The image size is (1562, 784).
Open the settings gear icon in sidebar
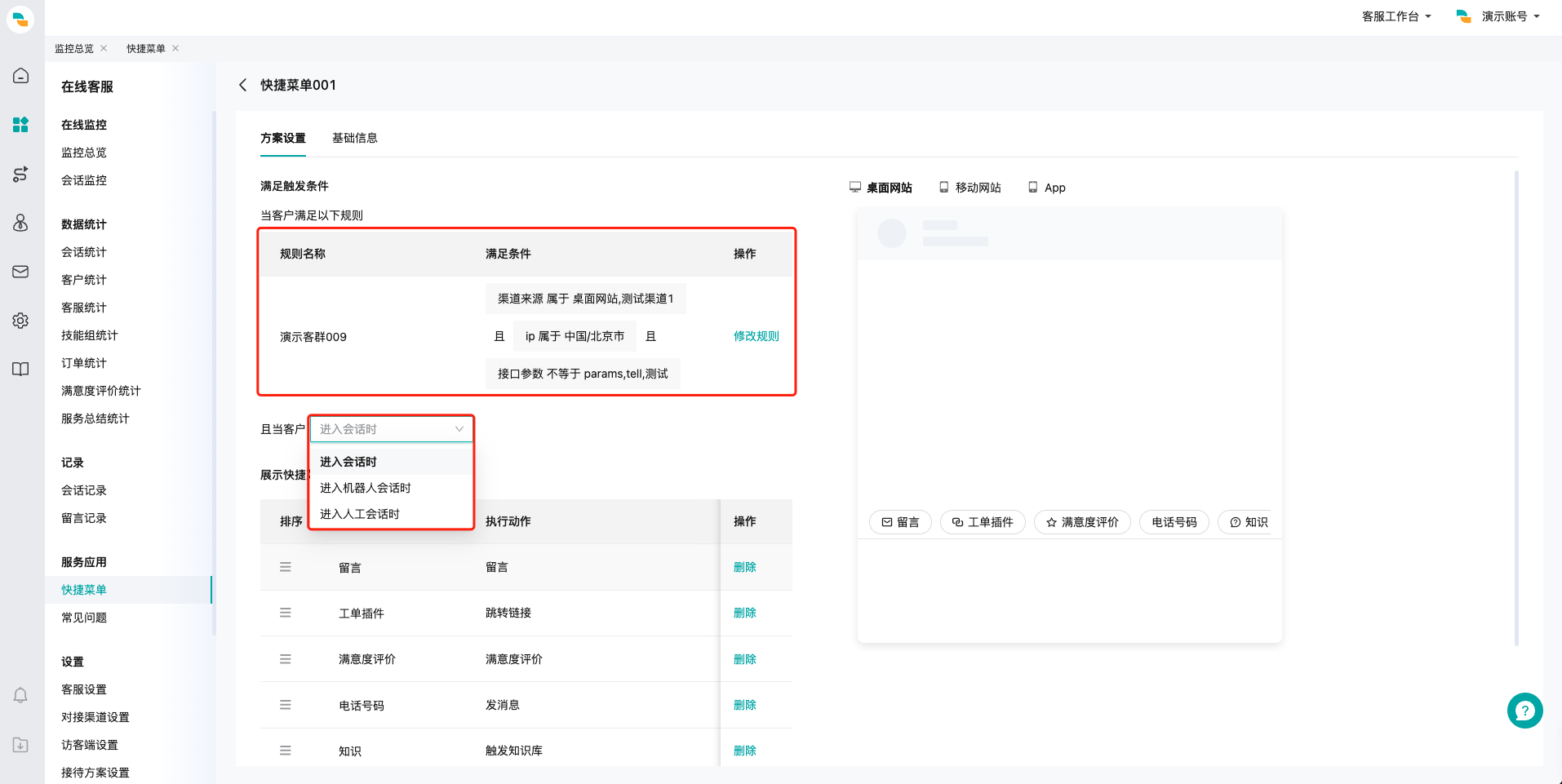click(x=21, y=321)
